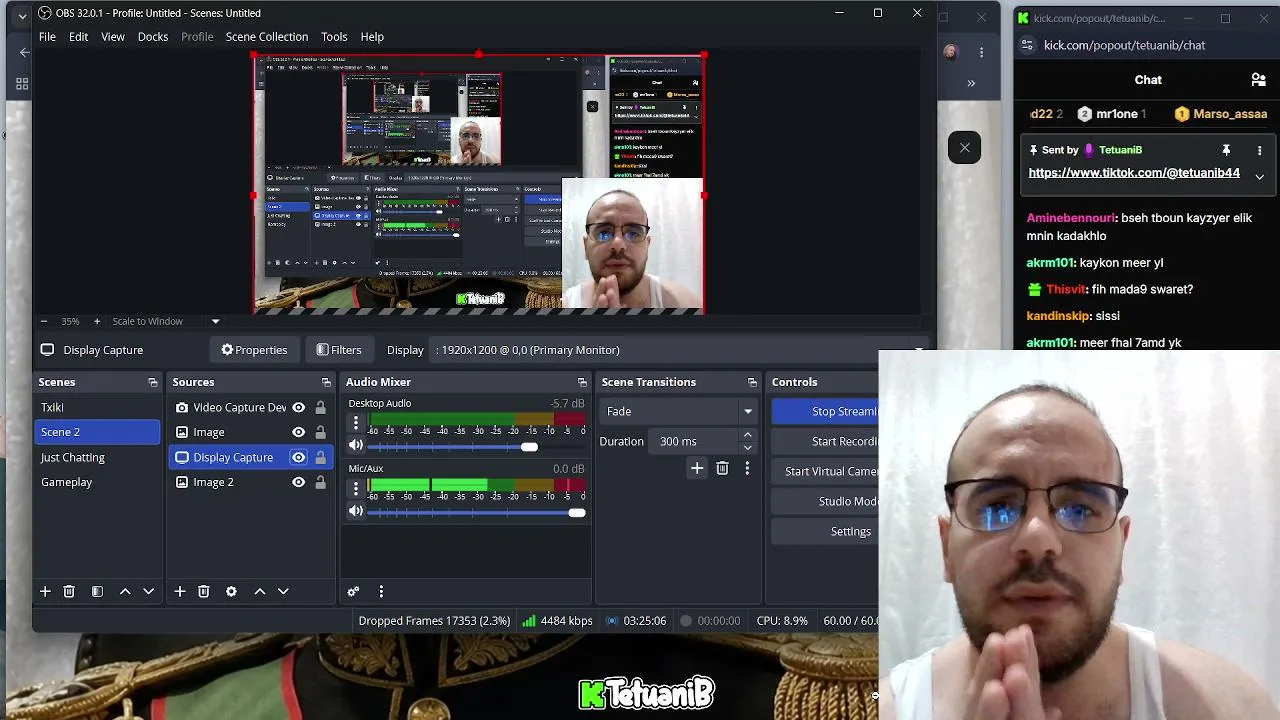Pop out the Scenes dock
The width and height of the screenshot is (1280, 720).
(153, 382)
